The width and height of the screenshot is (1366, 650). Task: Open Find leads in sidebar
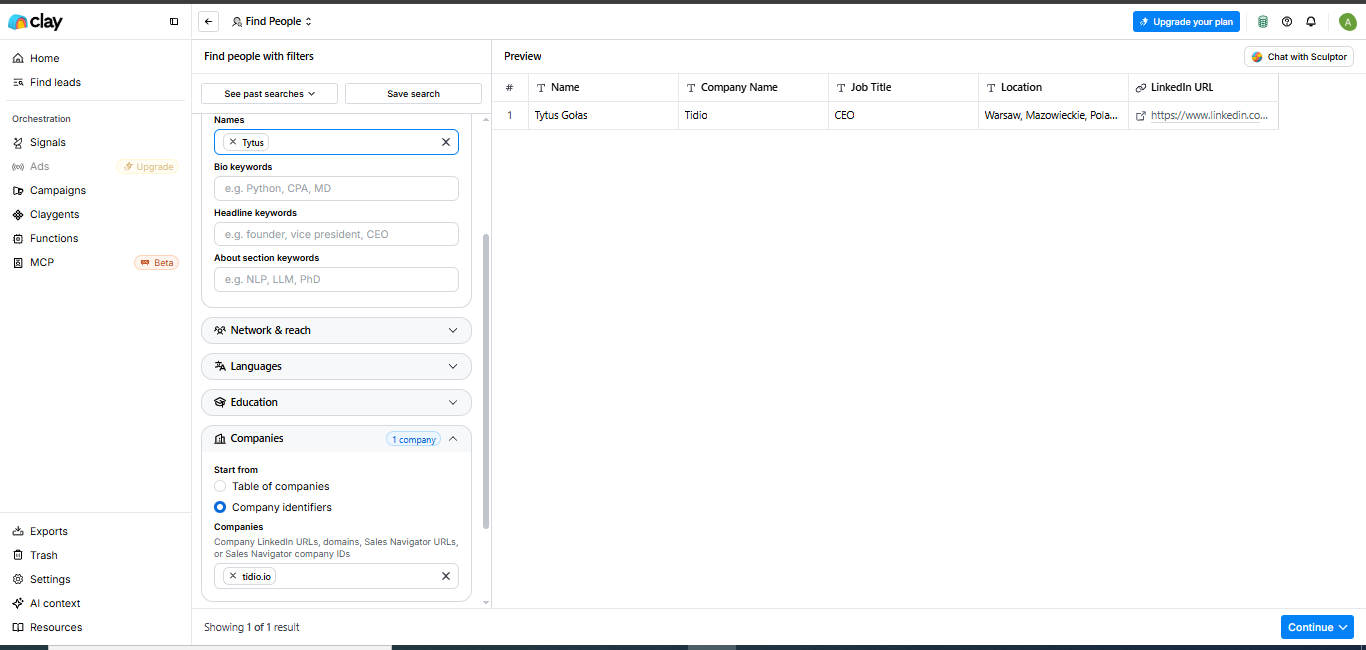click(x=55, y=82)
